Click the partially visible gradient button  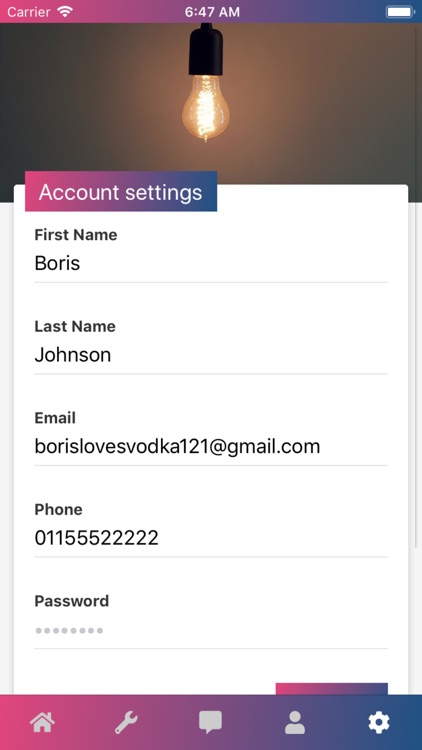pos(332,689)
